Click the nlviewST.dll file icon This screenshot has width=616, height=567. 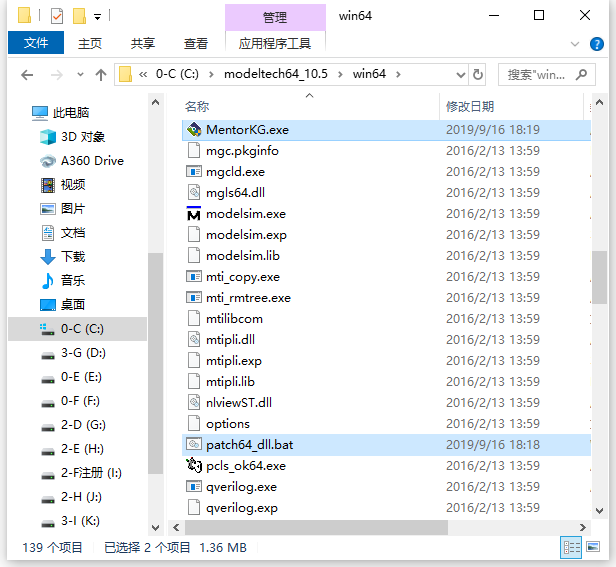click(x=194, y=403)
